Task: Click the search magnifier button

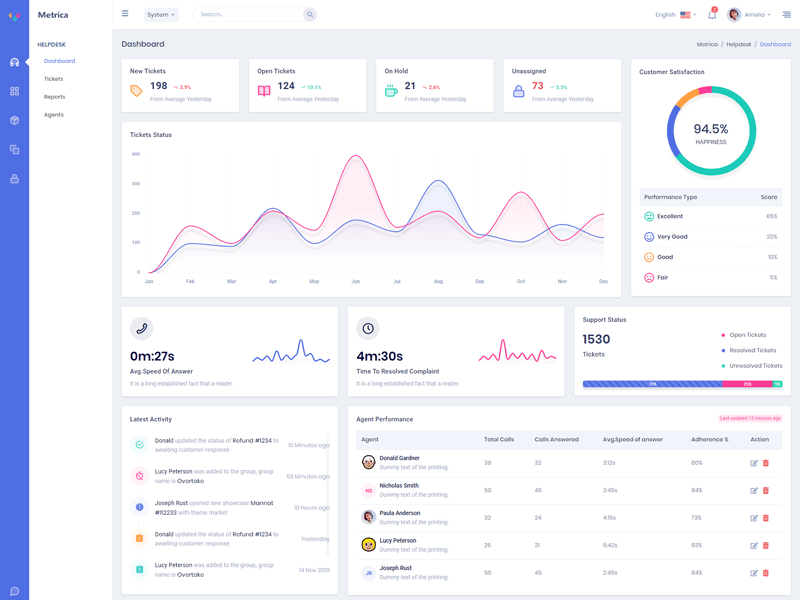Action: 310,15
